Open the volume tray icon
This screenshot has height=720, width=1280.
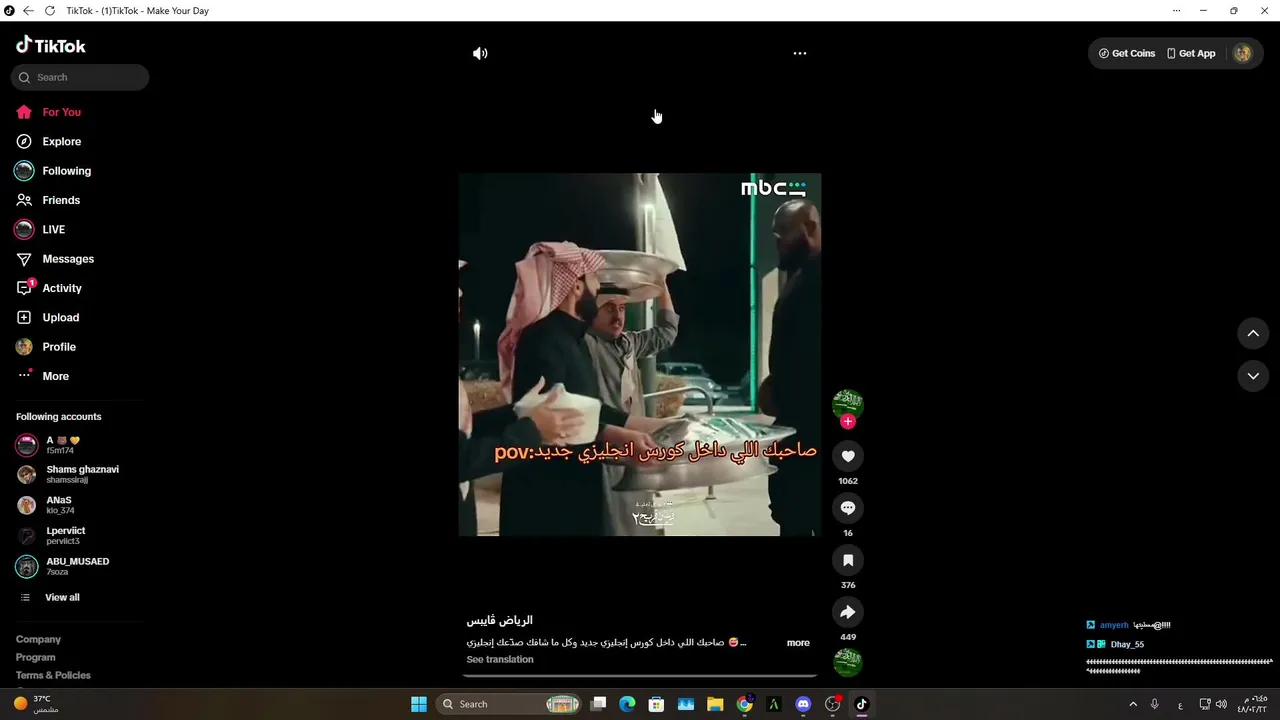[x=1221, y=704]
